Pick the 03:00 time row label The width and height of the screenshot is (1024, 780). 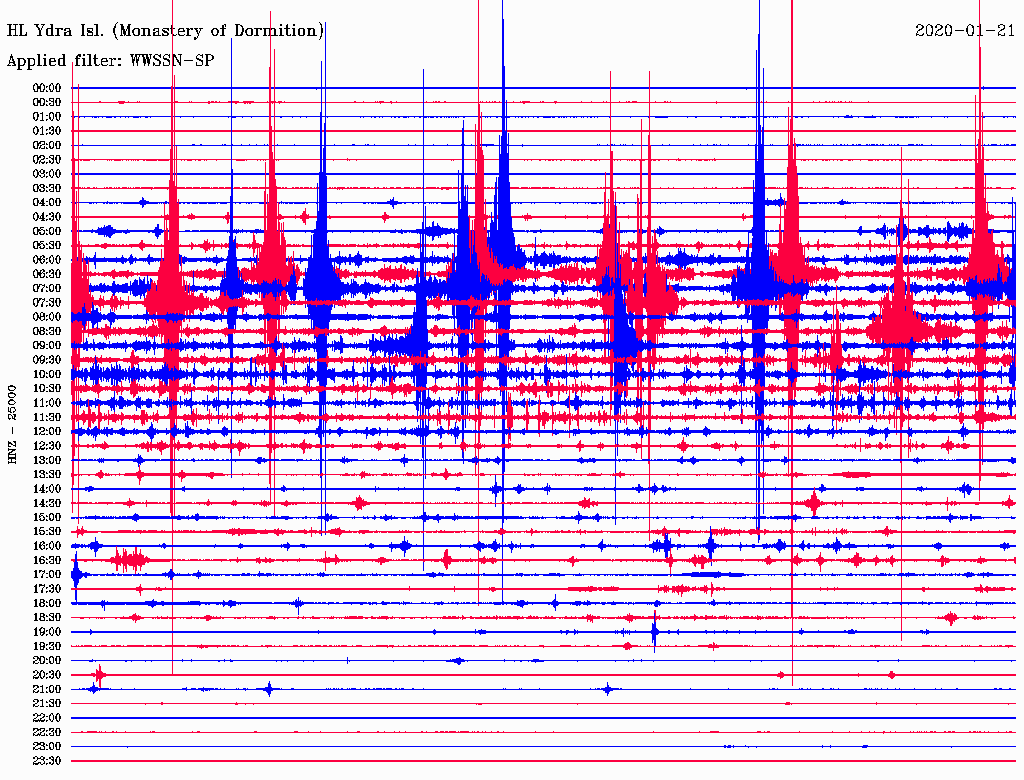pyautogui.click(x=47, y=174)
